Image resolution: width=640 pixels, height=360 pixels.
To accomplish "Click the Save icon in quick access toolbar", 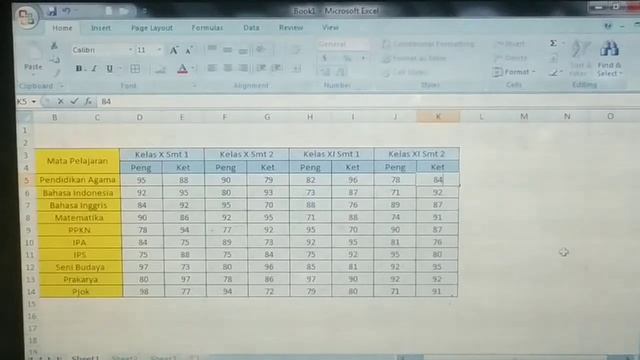I will click(52, 11).
